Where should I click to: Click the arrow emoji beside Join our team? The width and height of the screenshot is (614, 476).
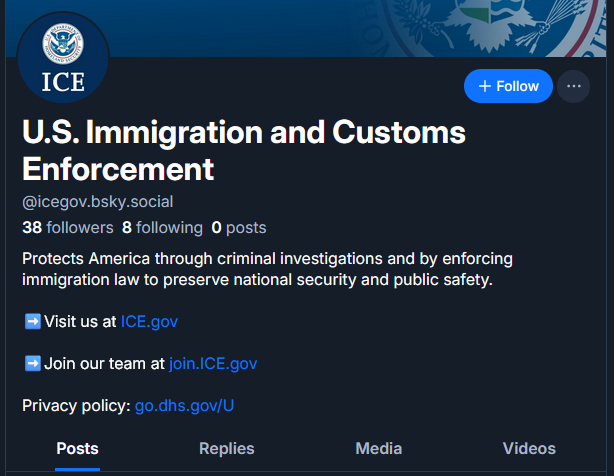tap(32, 363)
